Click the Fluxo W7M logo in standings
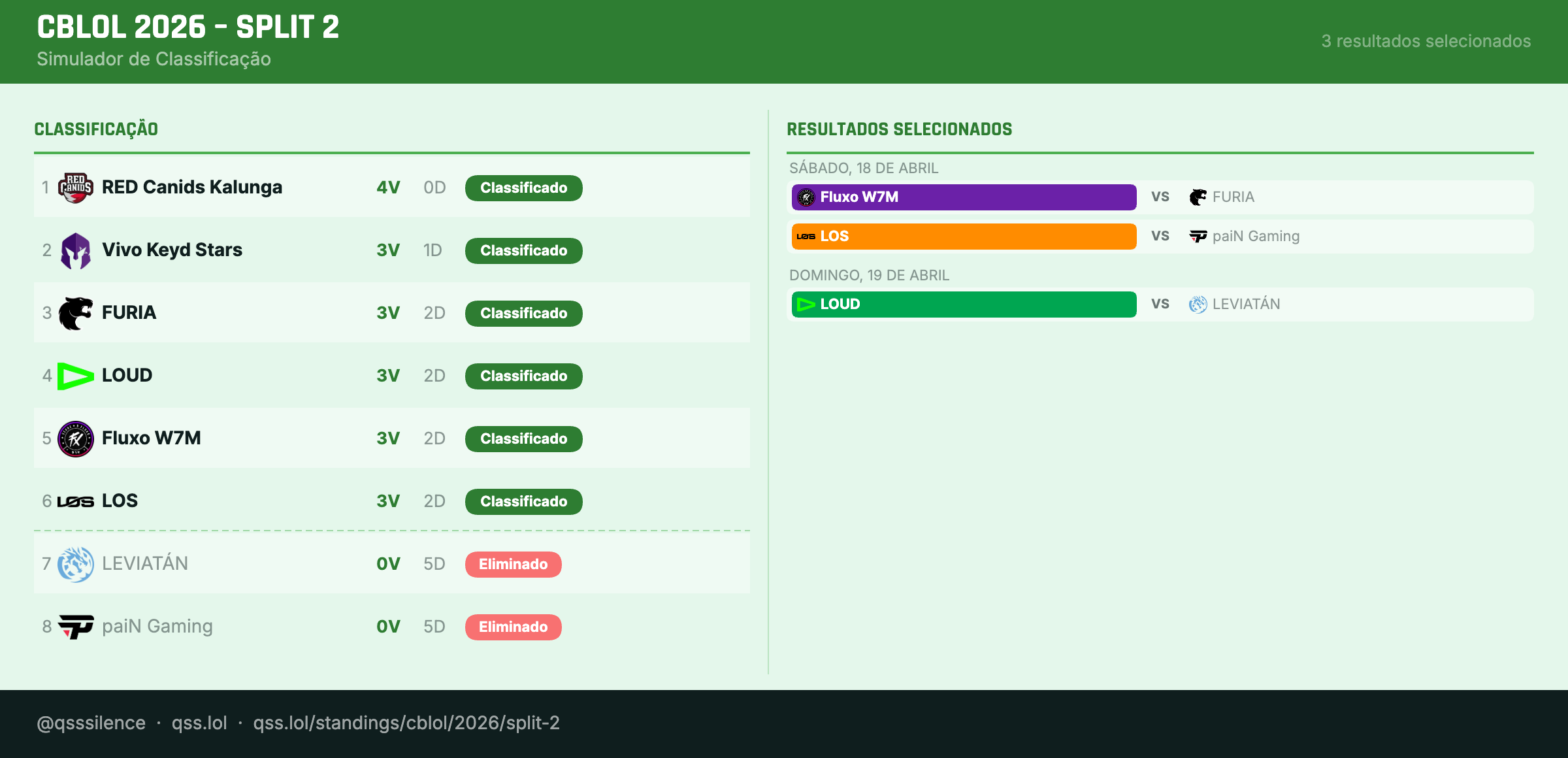Image resolution: width=1568 pixels, height=758 pixels. coord(76,438)
